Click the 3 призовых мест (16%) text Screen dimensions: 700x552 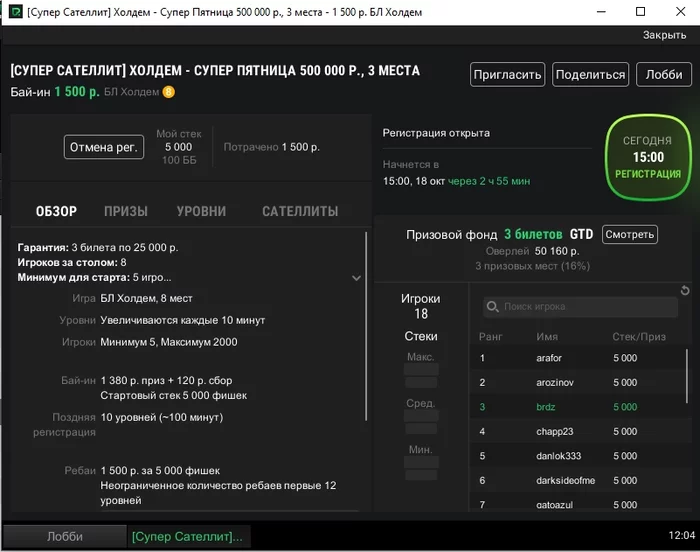[x=532, y=266]
